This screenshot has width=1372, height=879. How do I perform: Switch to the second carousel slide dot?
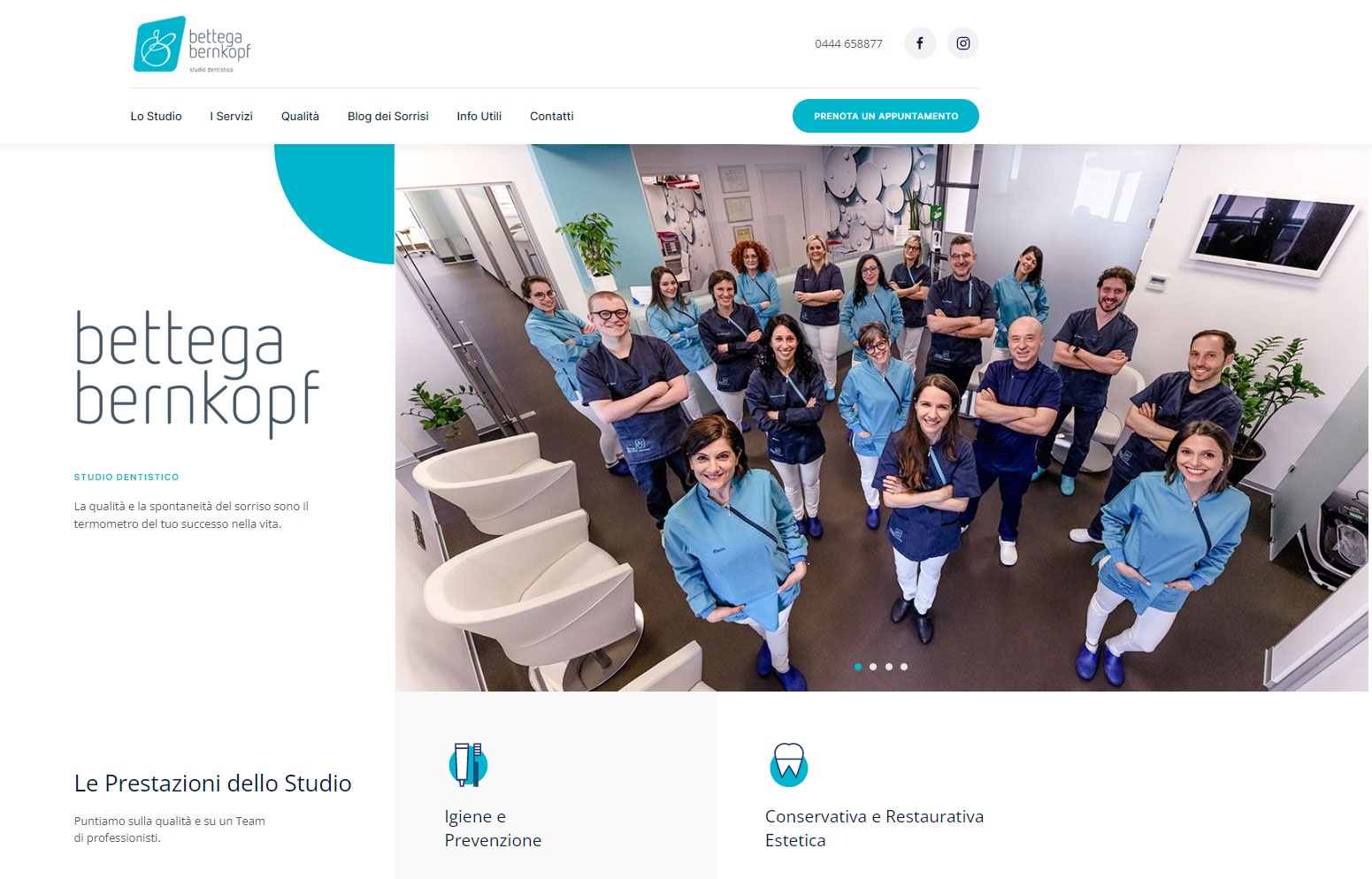pyautogui.click(x=873, y=667)
